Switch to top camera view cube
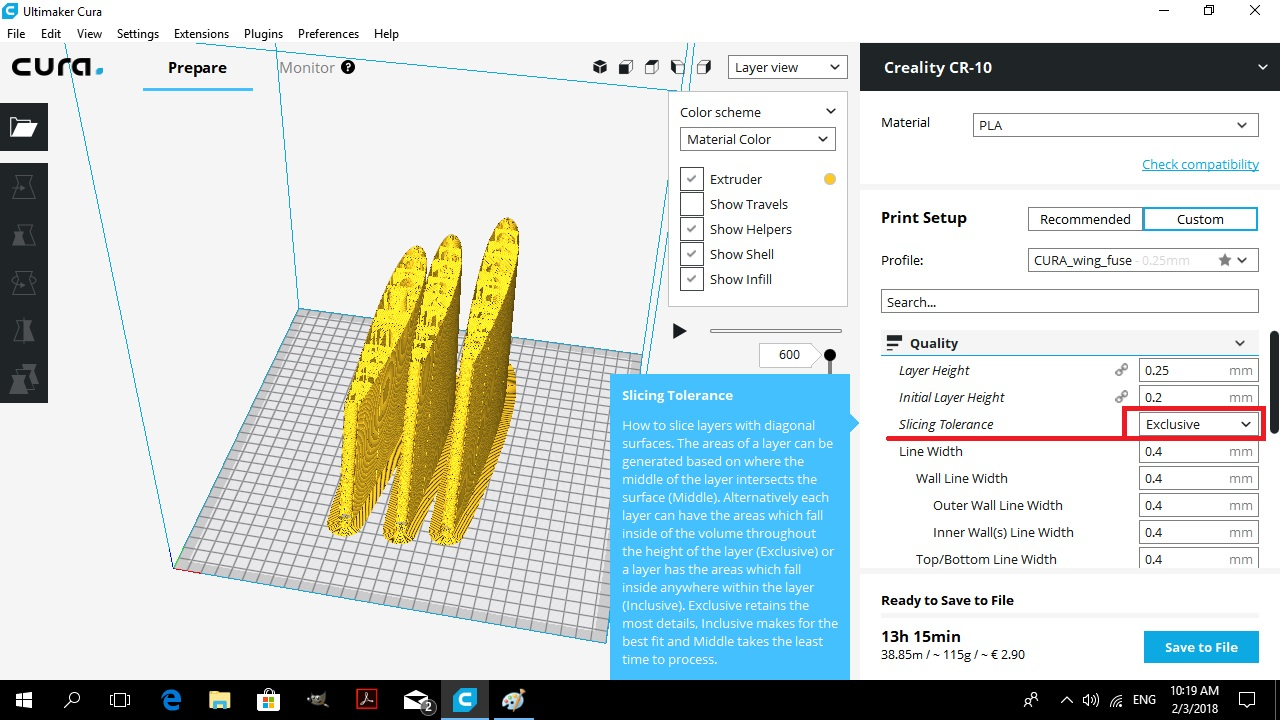This screenshot has width=1280, height=720. point(652,67)
